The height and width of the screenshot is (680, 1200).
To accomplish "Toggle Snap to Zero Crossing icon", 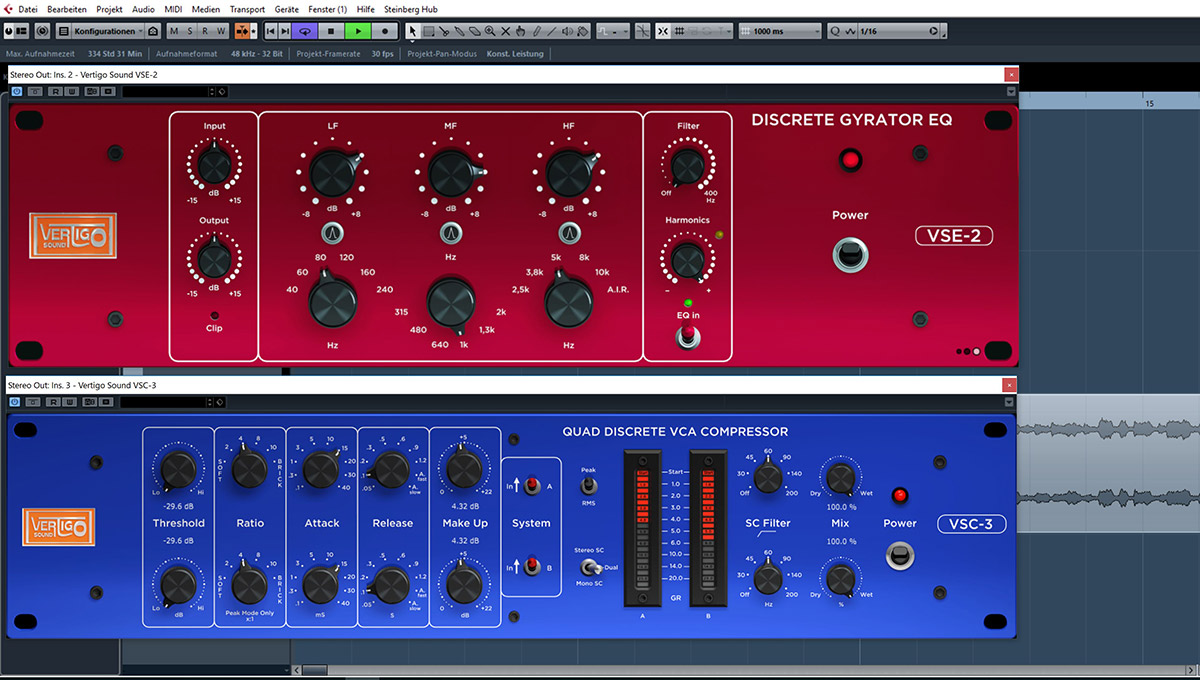I will click(641, 31).
